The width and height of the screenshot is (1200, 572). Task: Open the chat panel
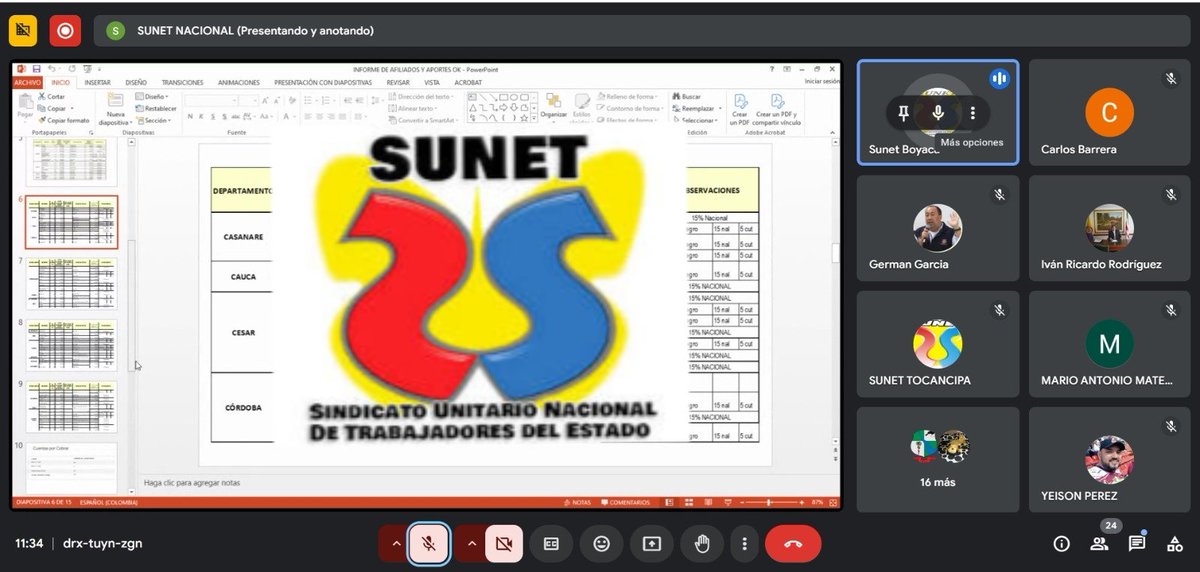pyautogui.click(x=1137, y=544)
